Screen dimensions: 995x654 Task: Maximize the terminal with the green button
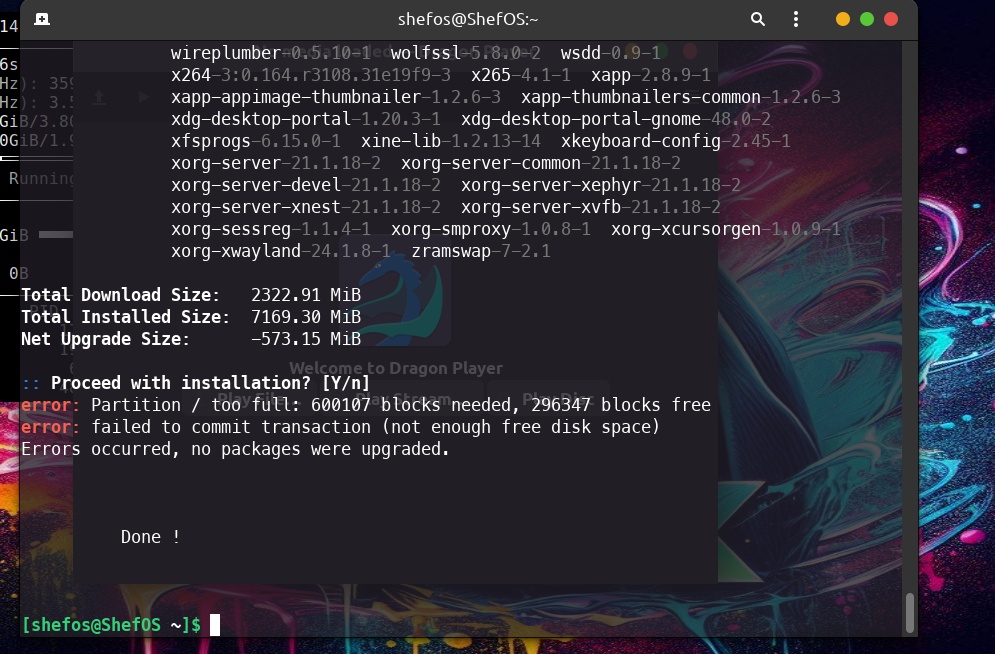tap(867, 19)
